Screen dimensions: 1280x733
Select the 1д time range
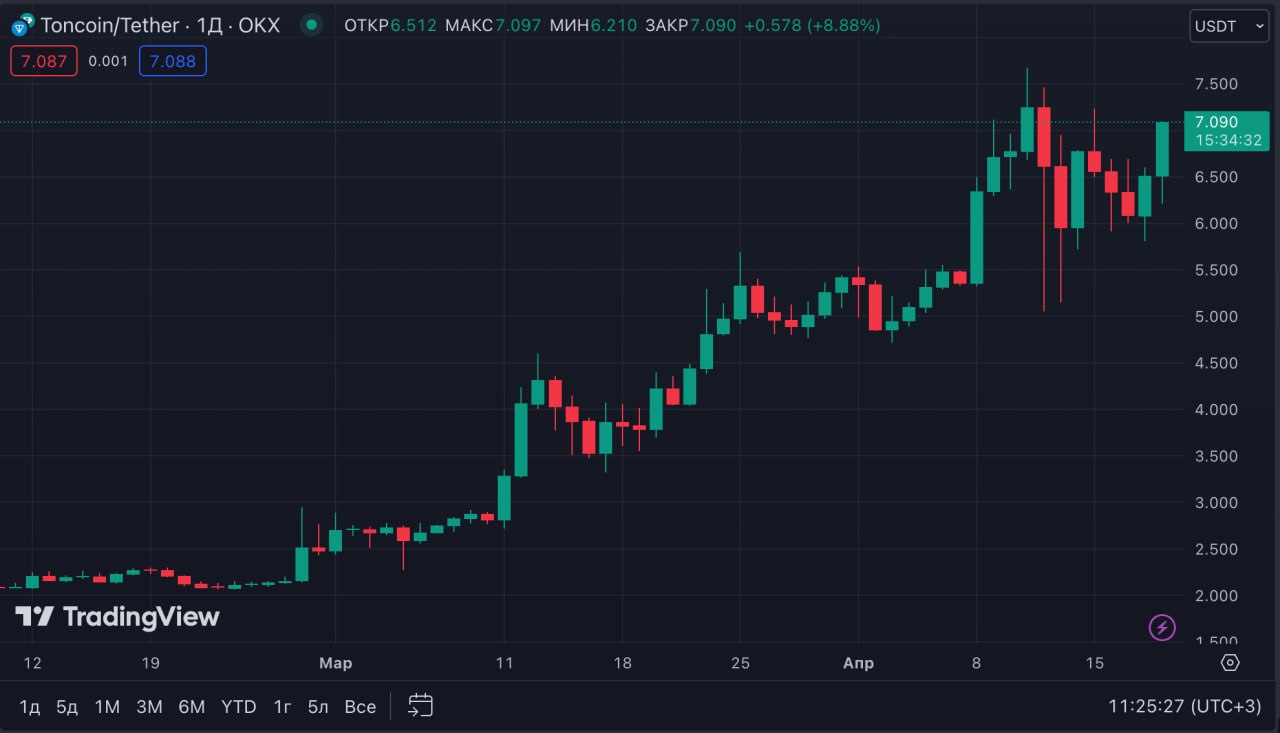click(30, 707)
